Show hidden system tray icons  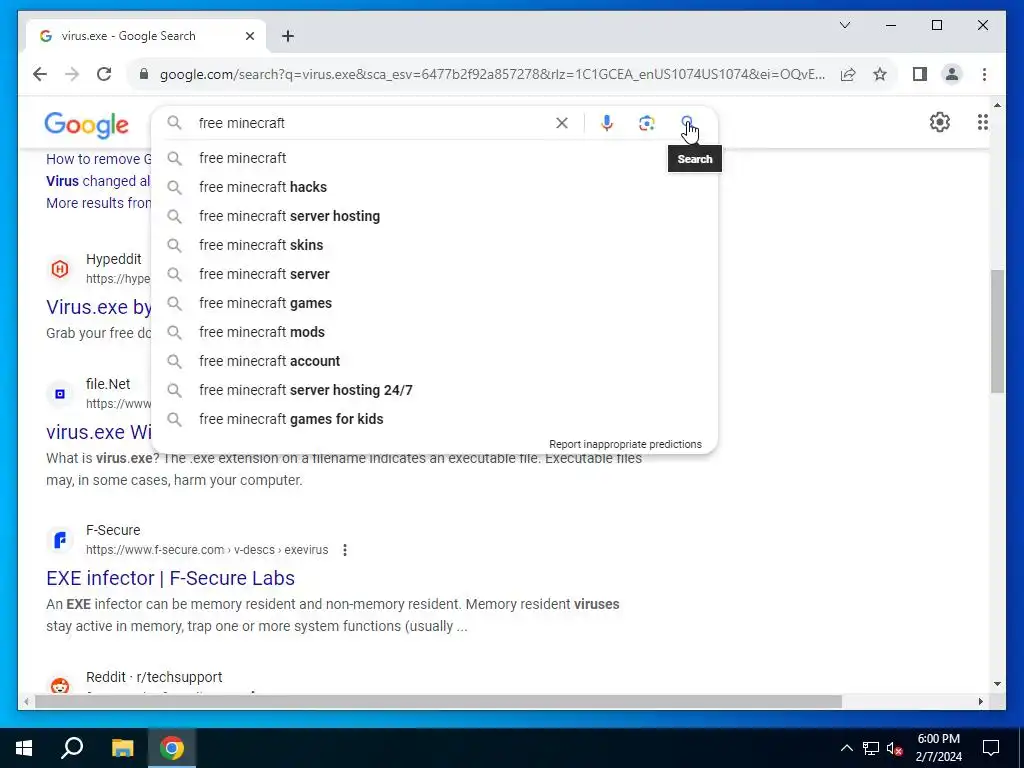coord(846,748)
